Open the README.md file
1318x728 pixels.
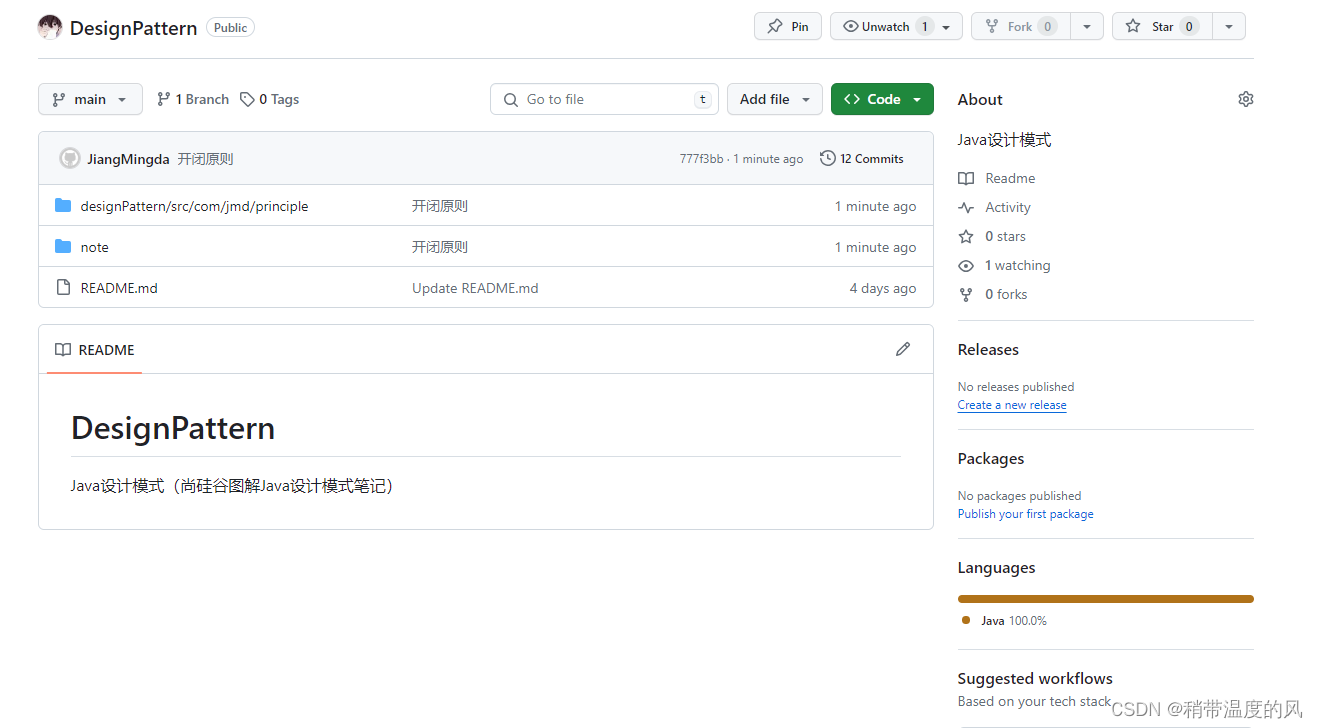coord(119,288)
